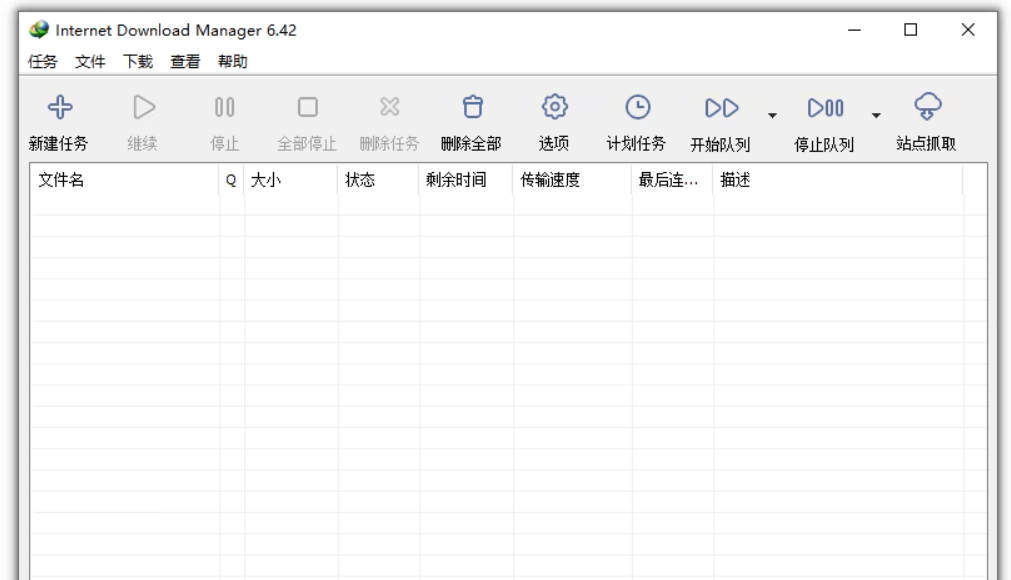Open the 下载 menu
Screen dimensions: 1011x580
pyautogui.click(x=138, y=62)
